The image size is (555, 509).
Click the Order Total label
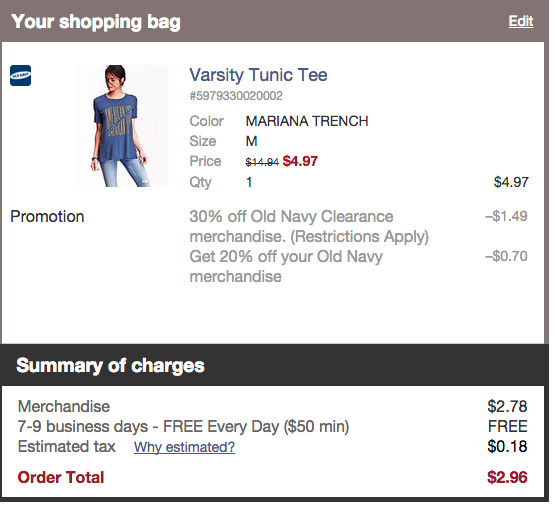61,477
